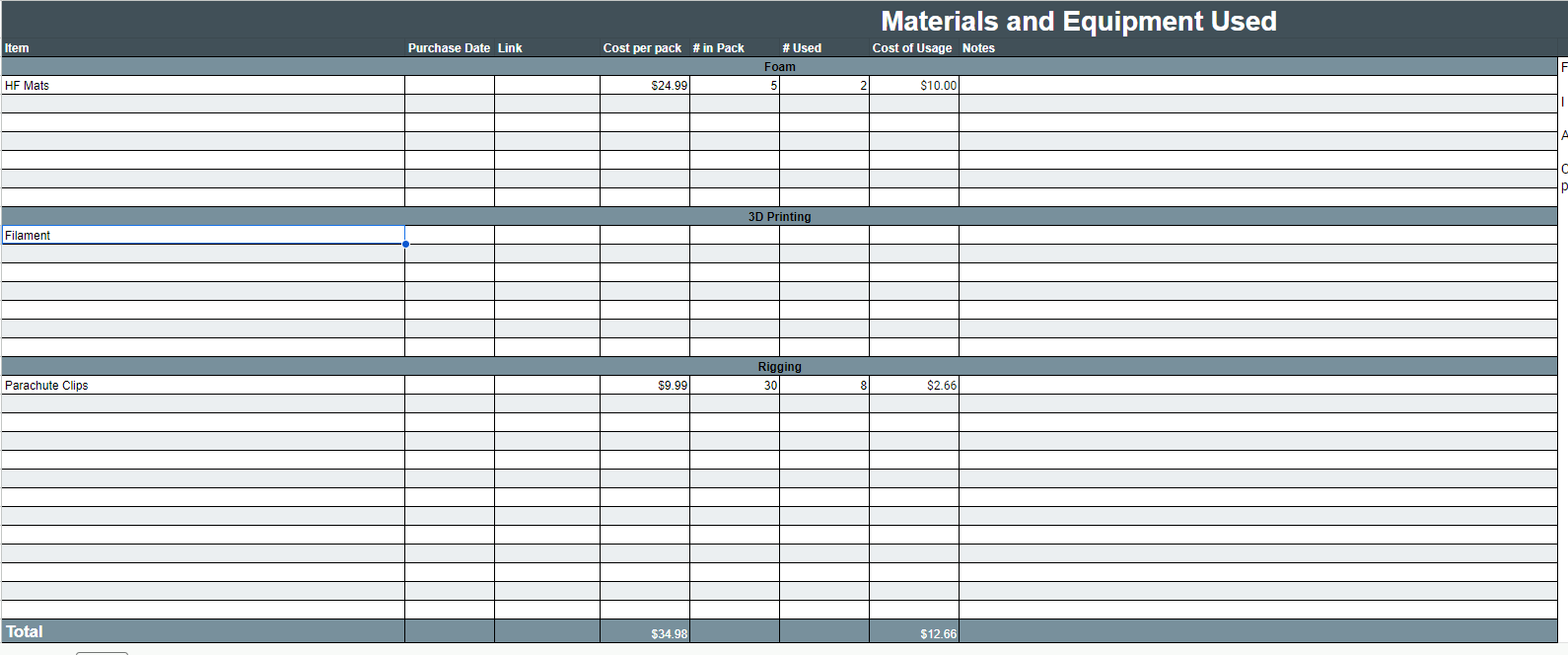Select the Purchase Date column header
The height and width of the screenshot is (655, 1568).
449,48
